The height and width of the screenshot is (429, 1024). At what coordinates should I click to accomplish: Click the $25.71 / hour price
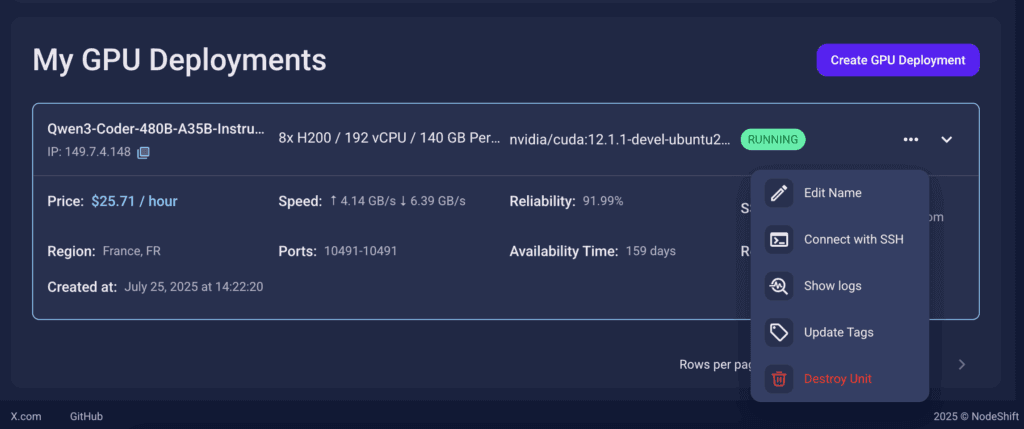pos(134,201)
